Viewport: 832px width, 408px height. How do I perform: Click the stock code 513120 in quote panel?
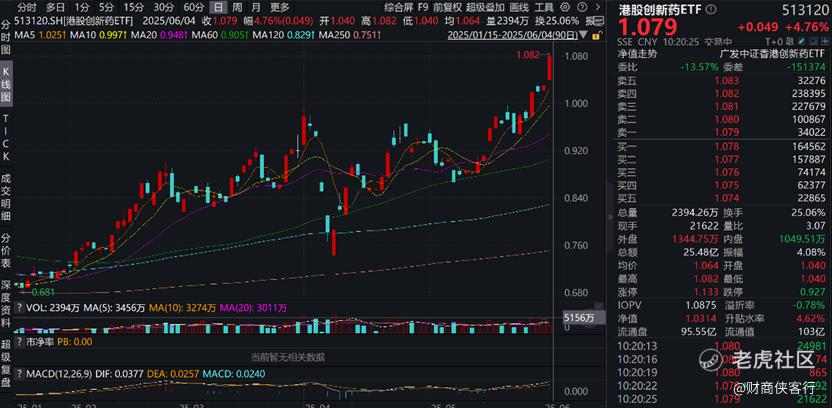click(x=804, y=10)
